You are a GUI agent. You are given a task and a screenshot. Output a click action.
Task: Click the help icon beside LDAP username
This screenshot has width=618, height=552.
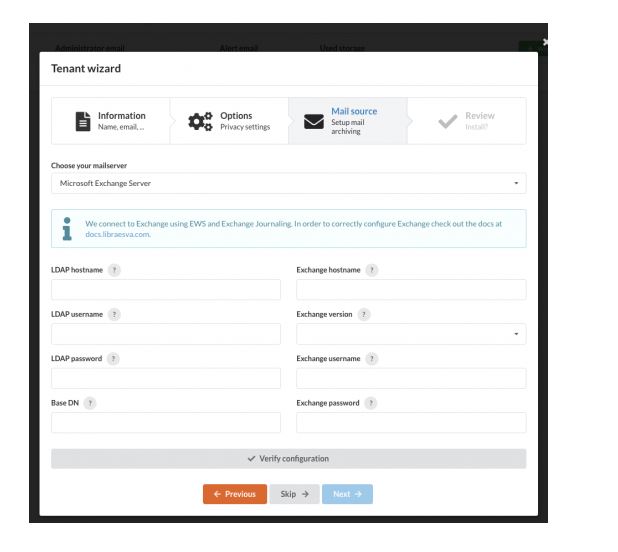pyautogui.click(x=114, y=314)
